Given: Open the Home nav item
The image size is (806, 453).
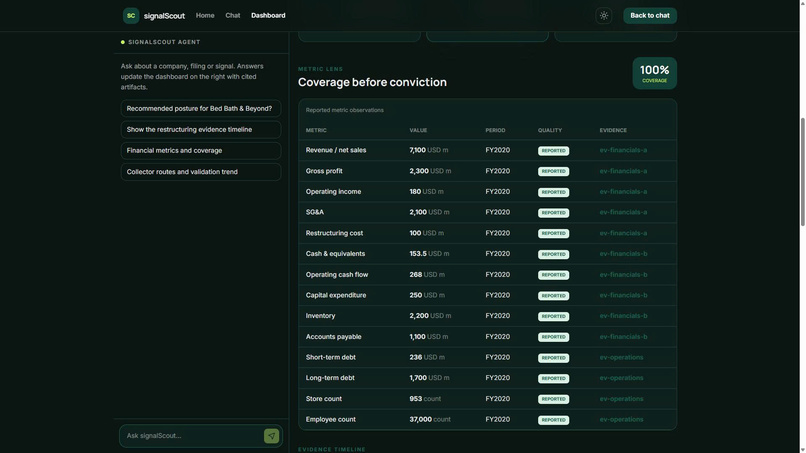Looking at the screenshot, I should [x=205, y=15].
